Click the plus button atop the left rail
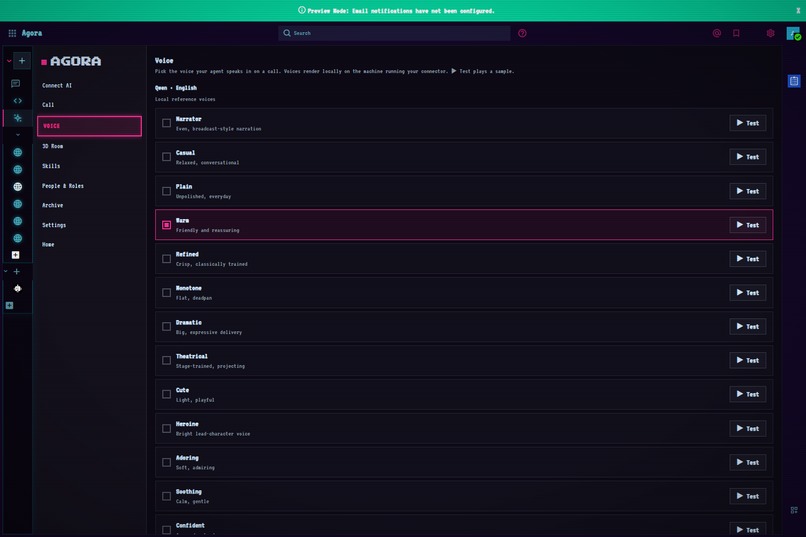The image size is (806, 537). coord(22,61)
